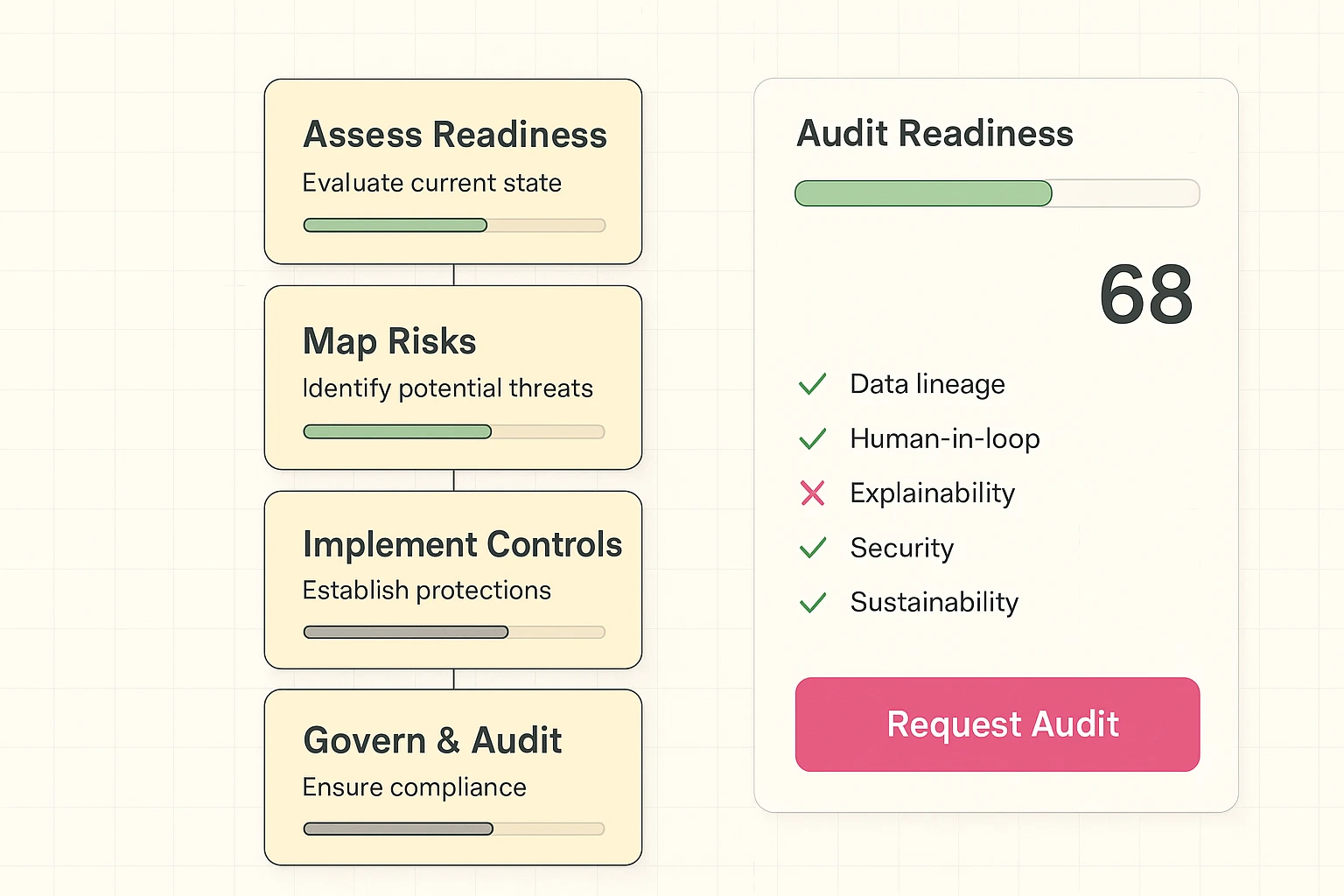Image resolution: width=1344 pixels, height=896 pixels.
Task: Toggle the Explainability requirement status
Action: 813,493
